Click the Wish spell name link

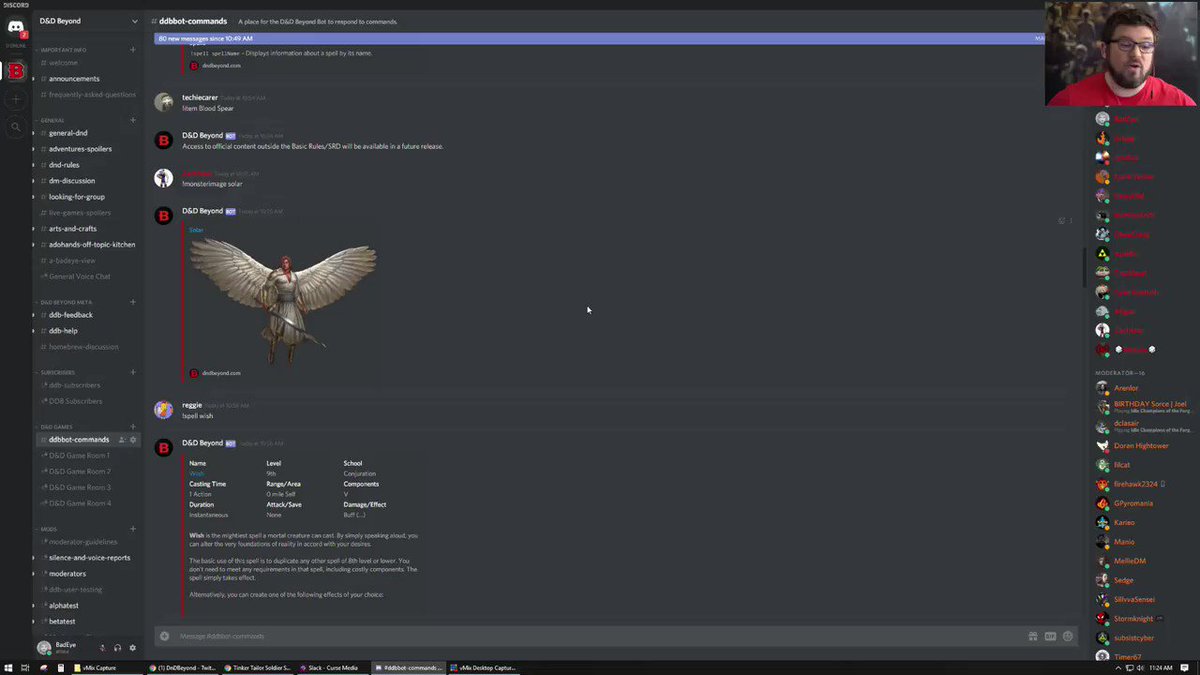(196, 474)
